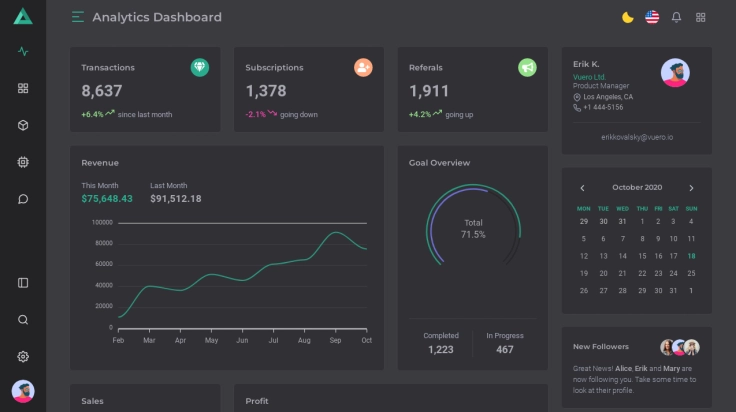Click the New Followers avatar group

tap(680, 347)
